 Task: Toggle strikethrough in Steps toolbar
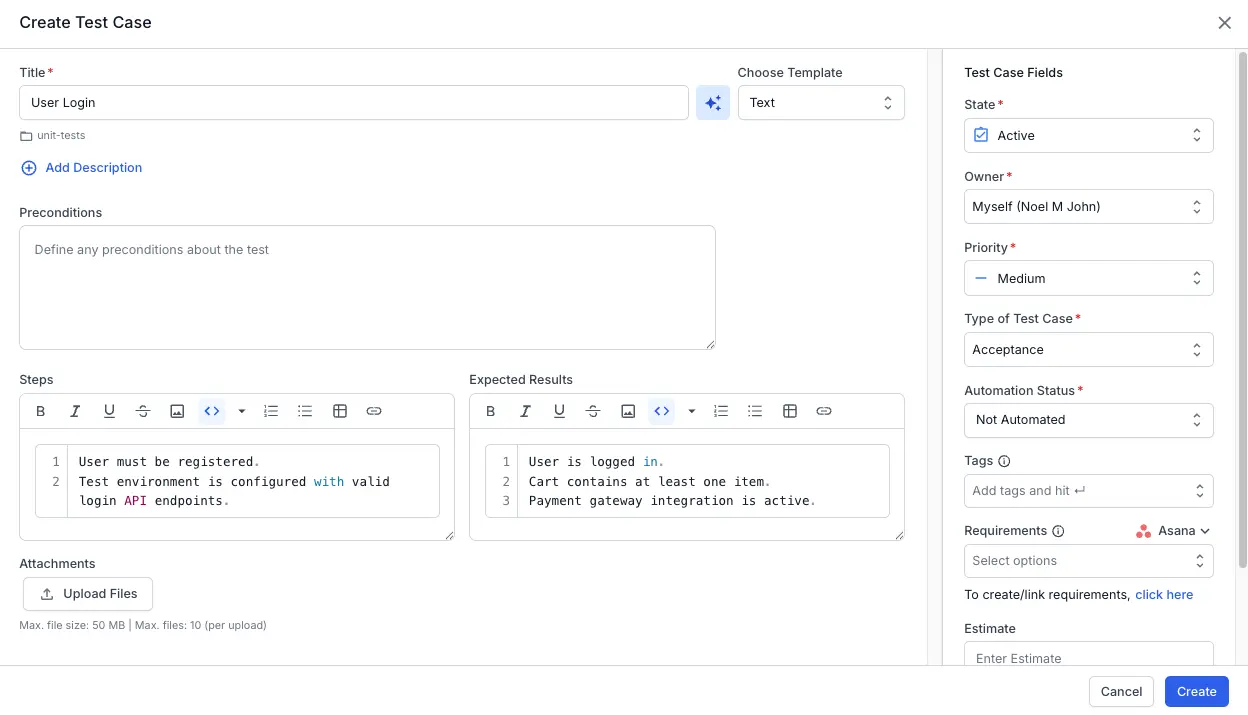coord(143,411)
